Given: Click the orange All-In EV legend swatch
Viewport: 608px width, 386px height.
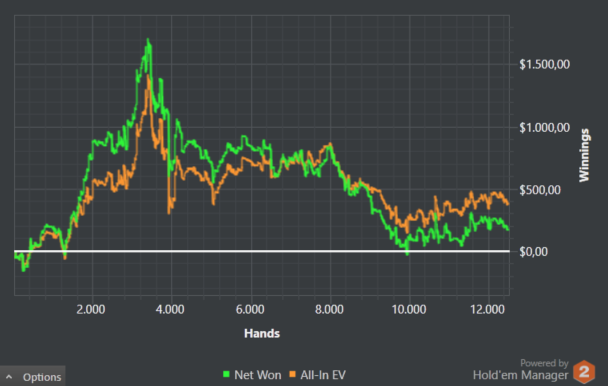Looking at the screenshot, I should tap(292, 374).
